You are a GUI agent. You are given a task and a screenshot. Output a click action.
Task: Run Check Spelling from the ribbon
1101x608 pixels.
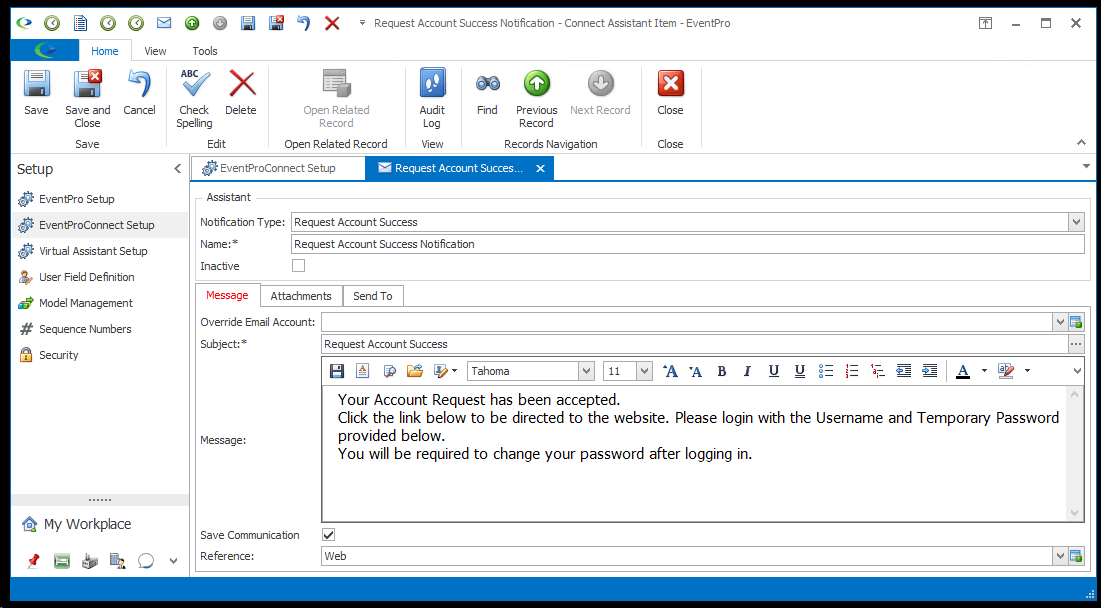(x=195, y=99)
